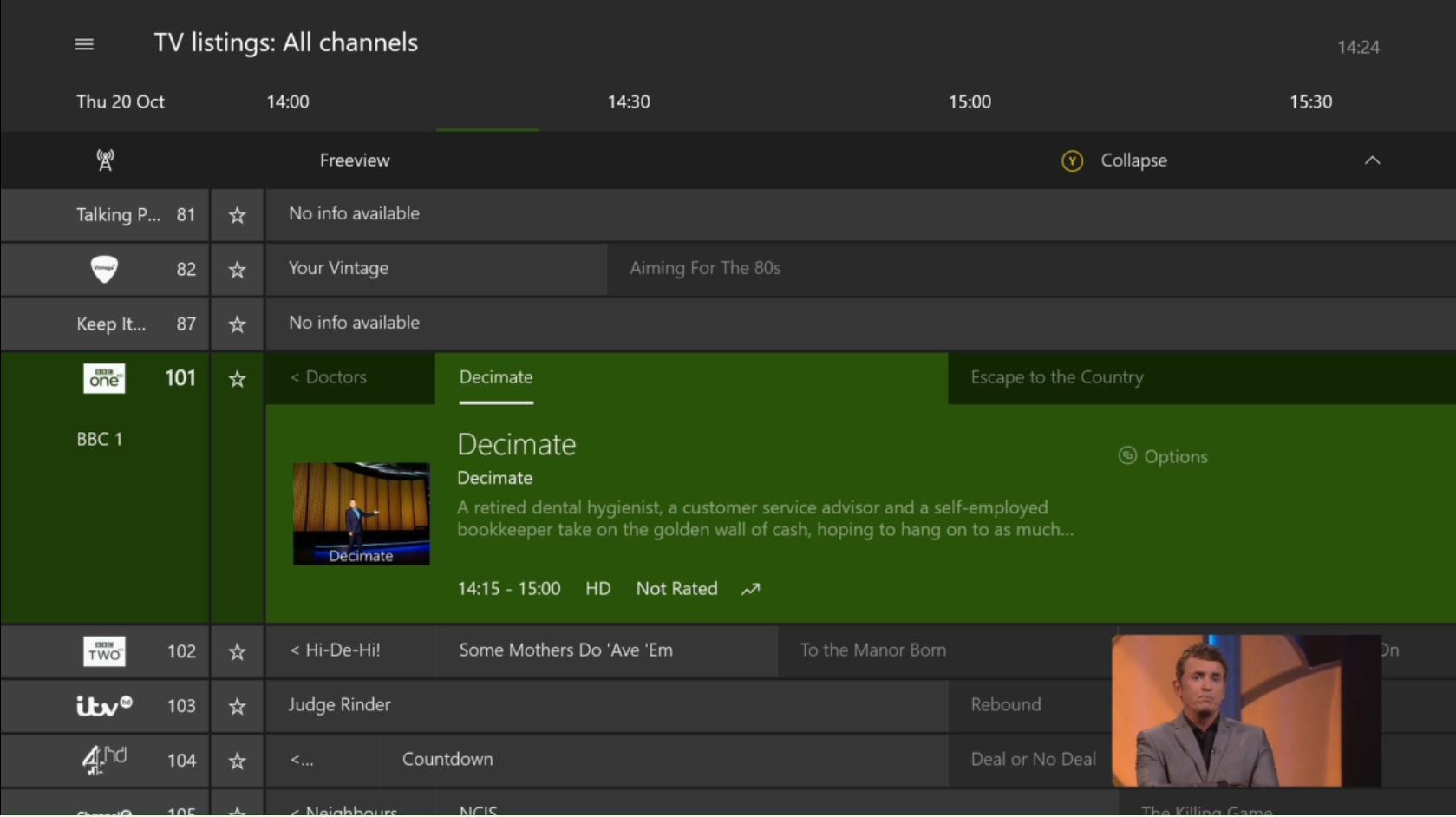Click the ITV HD channel logo
Screen dimensions: 1456x817
pos(104,706)
